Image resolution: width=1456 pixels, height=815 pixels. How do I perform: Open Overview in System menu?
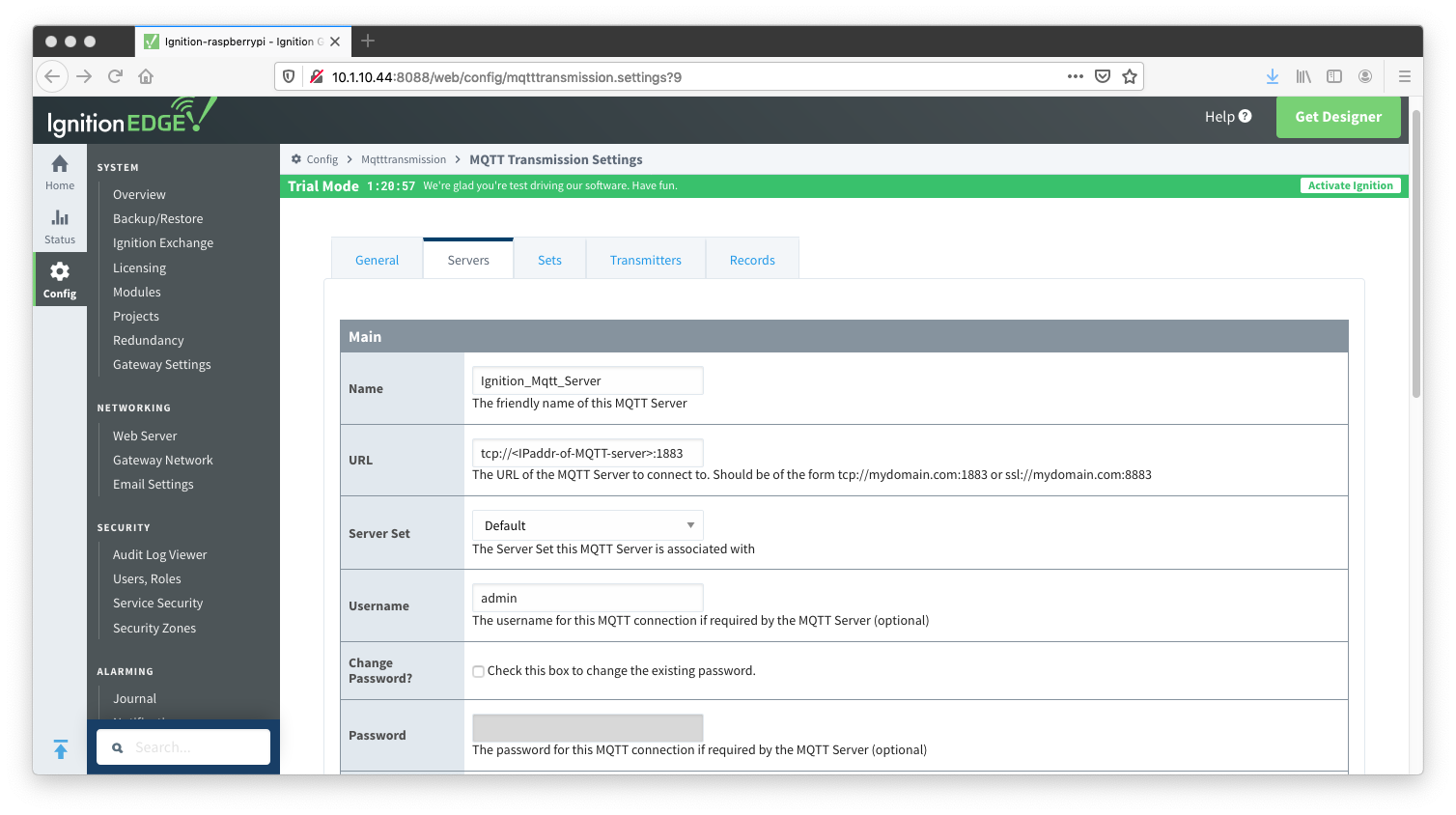coord(139,194)
